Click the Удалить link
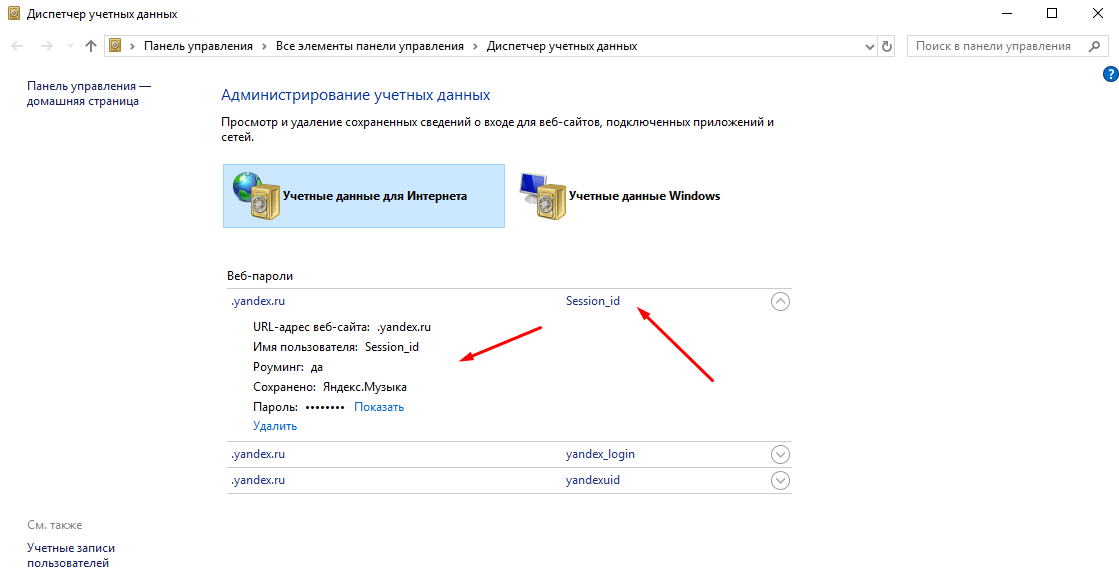The image size is (1119, 577). tap(275, 427)
